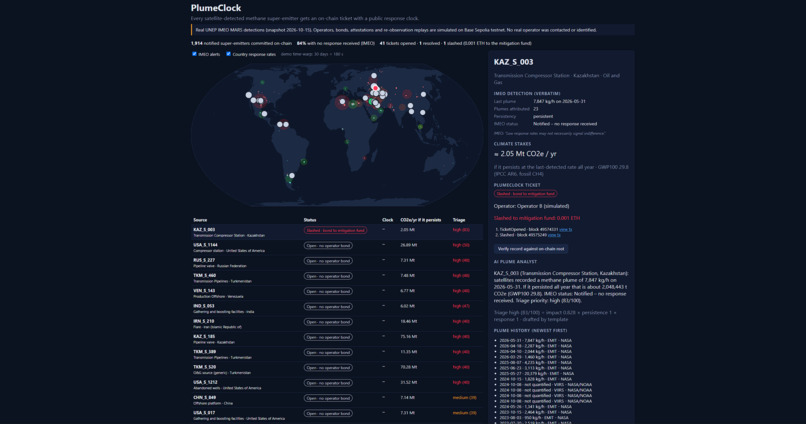806x424 pixels.
Task: Select the IRN_S_210 source row
Action: pos(337,324)
